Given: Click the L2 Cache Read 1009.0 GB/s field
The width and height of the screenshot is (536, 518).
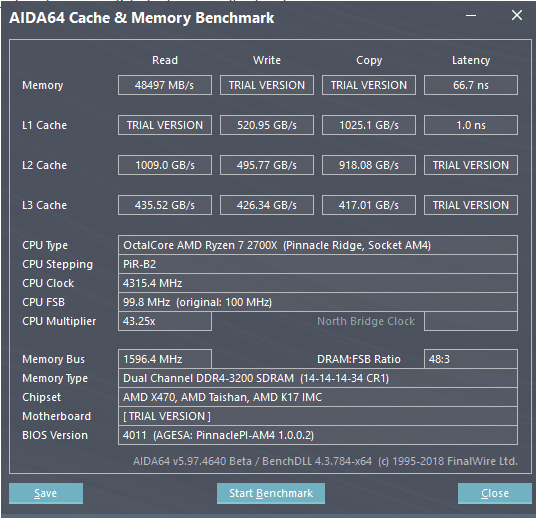Looking at the screenshot, I should 165,165.
